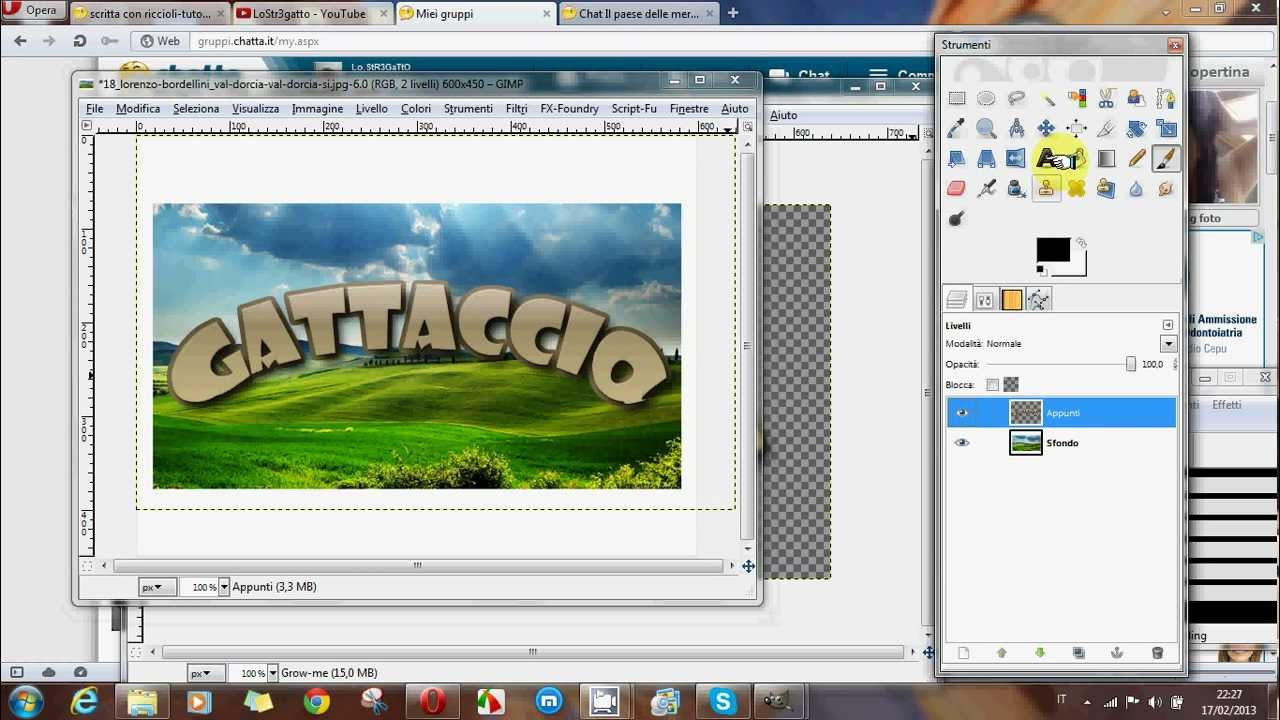Toggle Blocca alpha channel lock
The width and height of the screenshot is (1280, 720).
pos(1011,385)
